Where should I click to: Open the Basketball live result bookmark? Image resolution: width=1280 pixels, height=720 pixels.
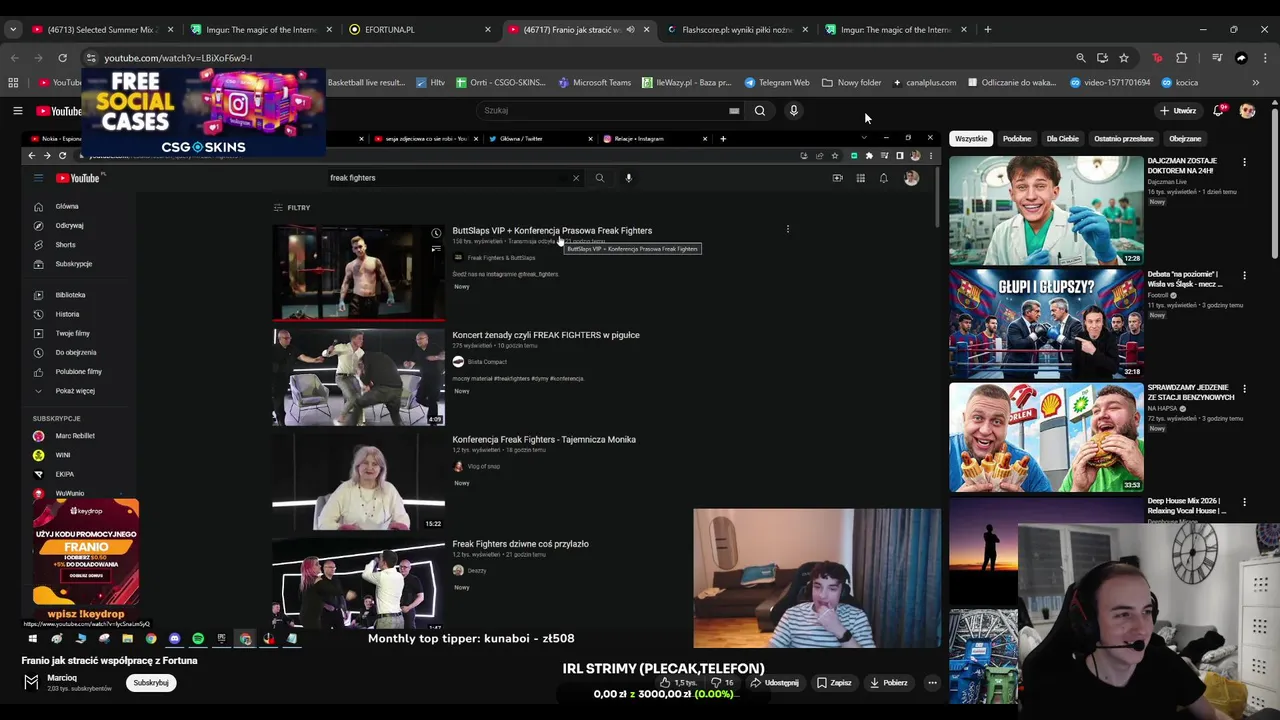pyautogui.click(x=366, y=83)
